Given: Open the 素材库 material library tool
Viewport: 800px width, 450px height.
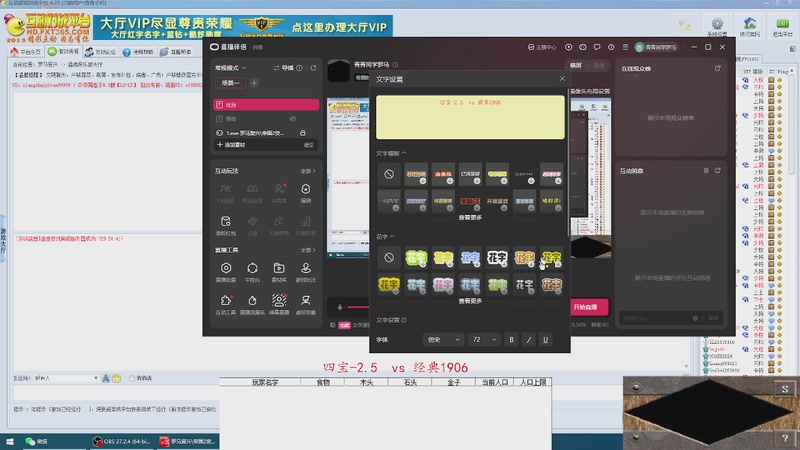Looking at the screenshot, I should 279,272.
